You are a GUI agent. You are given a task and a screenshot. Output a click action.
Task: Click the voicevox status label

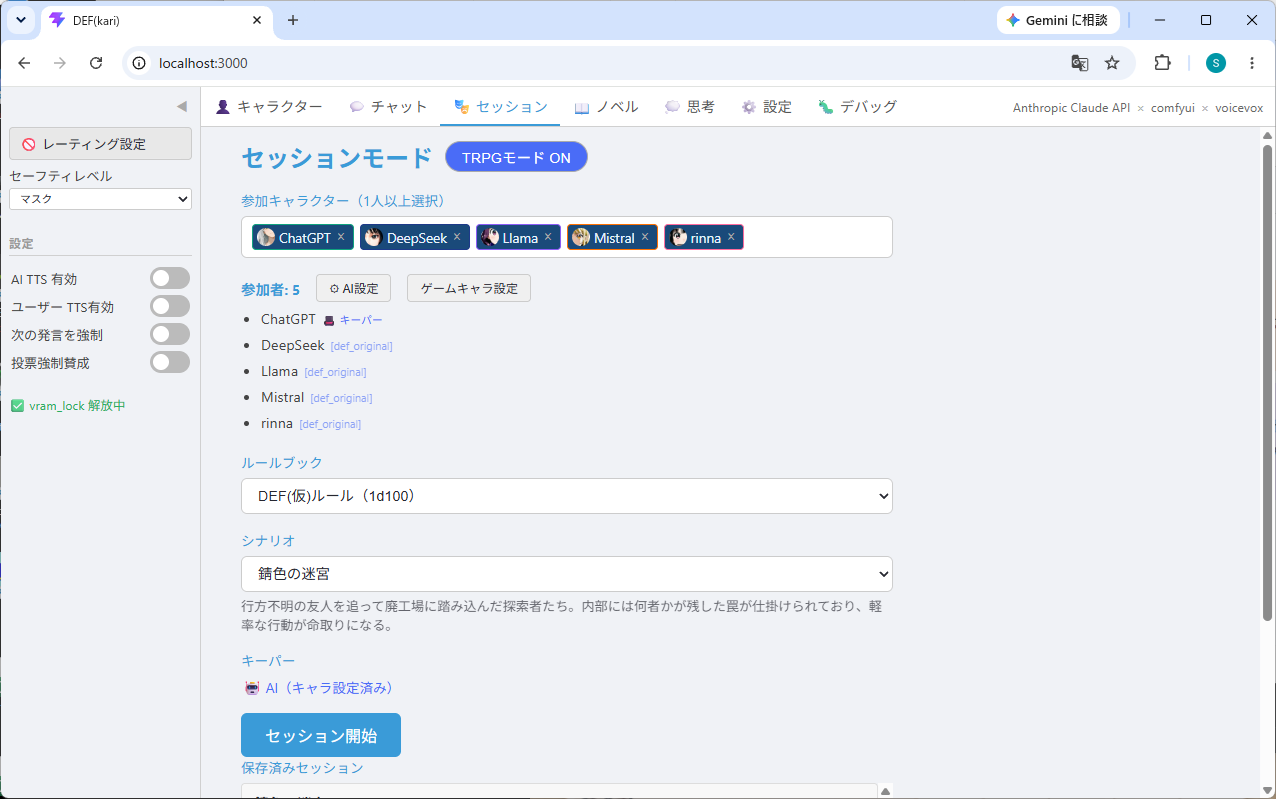(x=1239, y=108)
